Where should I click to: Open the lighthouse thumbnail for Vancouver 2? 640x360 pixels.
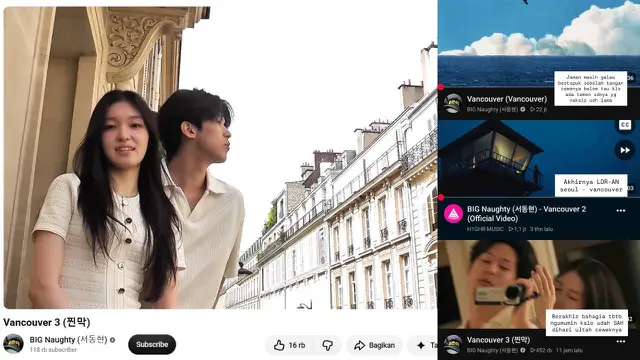[539, 158]
